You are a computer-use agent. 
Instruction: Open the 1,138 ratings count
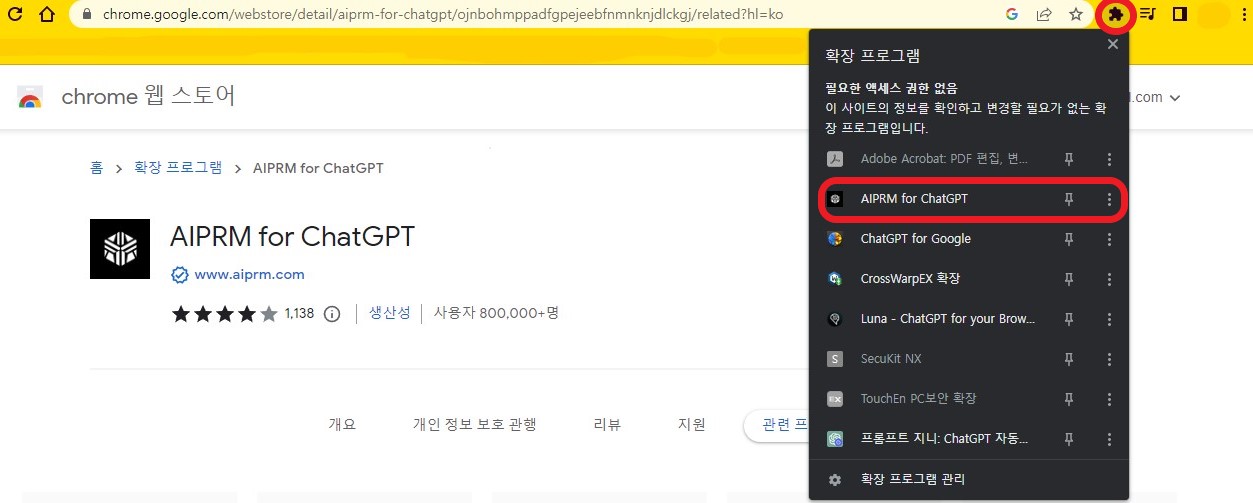click(299, 313)
